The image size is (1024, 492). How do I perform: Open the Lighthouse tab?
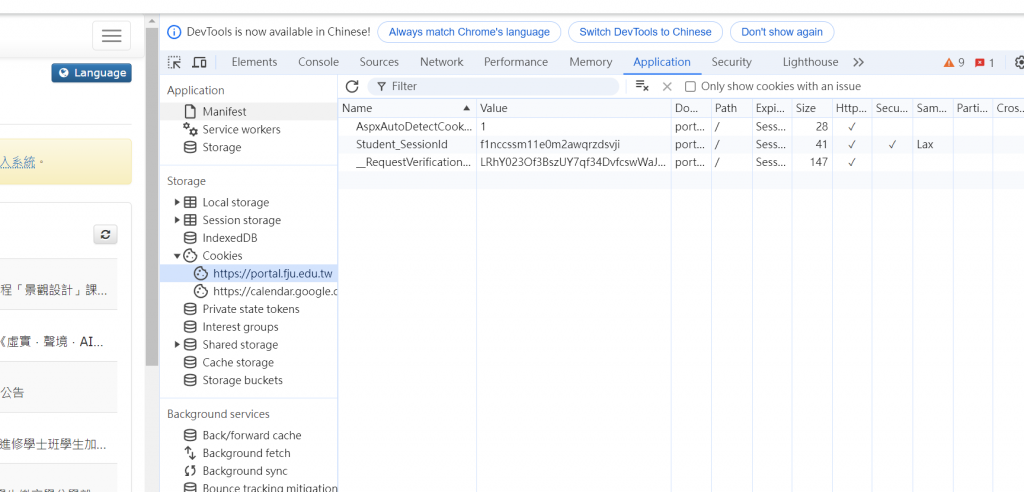tap(810, 62)
